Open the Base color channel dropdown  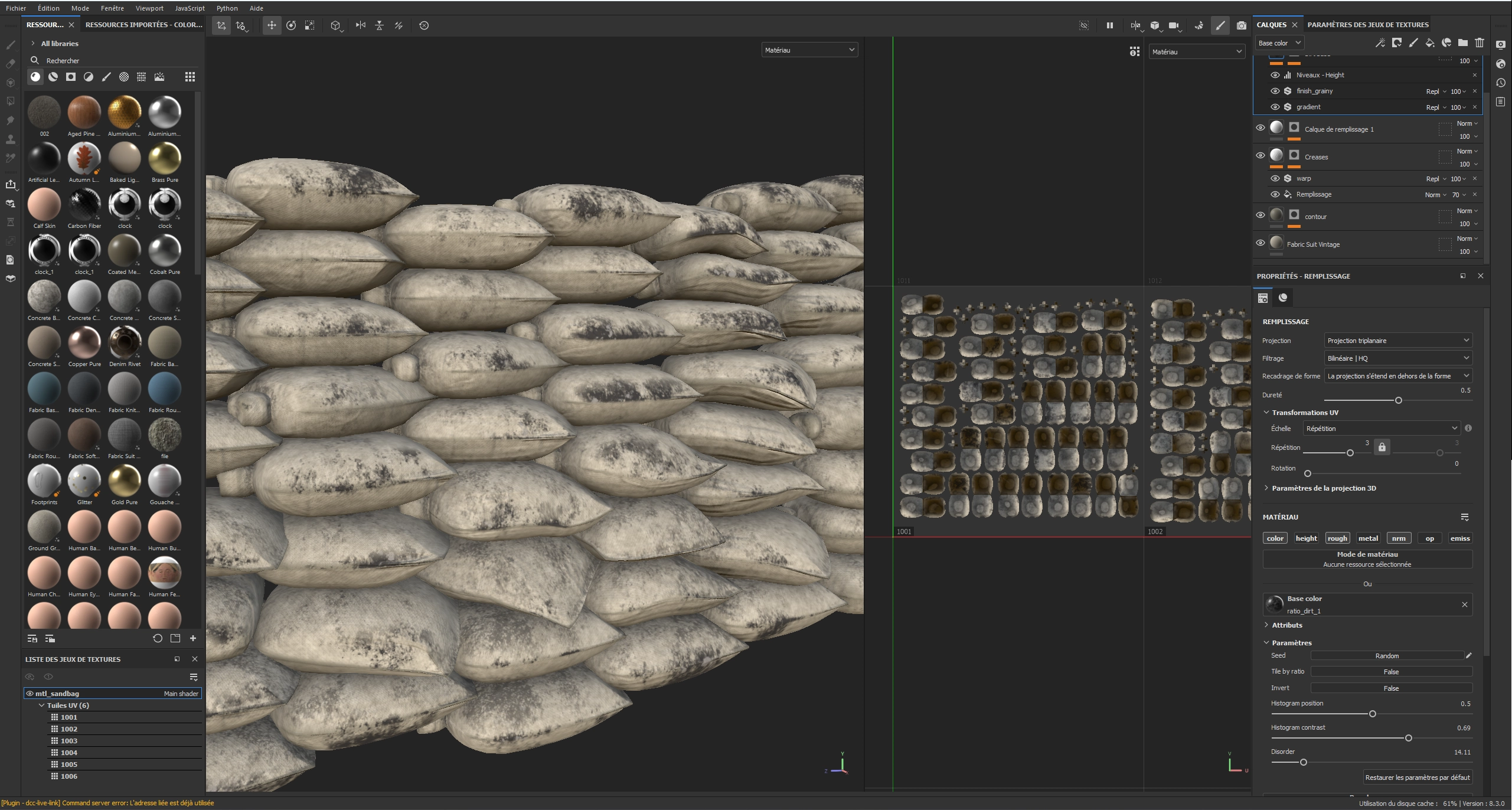click(1279, 43)
